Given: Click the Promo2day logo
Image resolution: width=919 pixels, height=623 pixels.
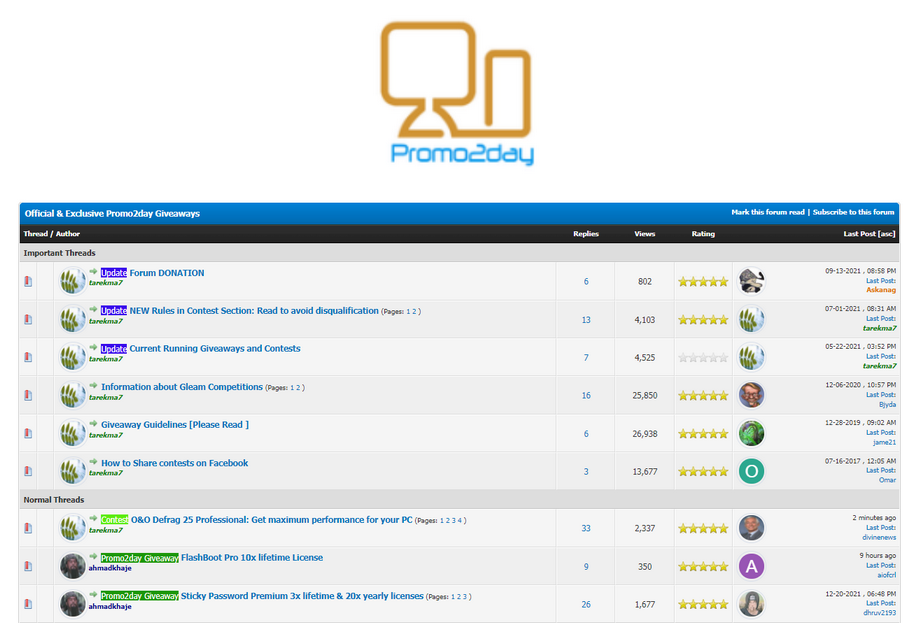Looking at the screenshot, I should (457, 94).
